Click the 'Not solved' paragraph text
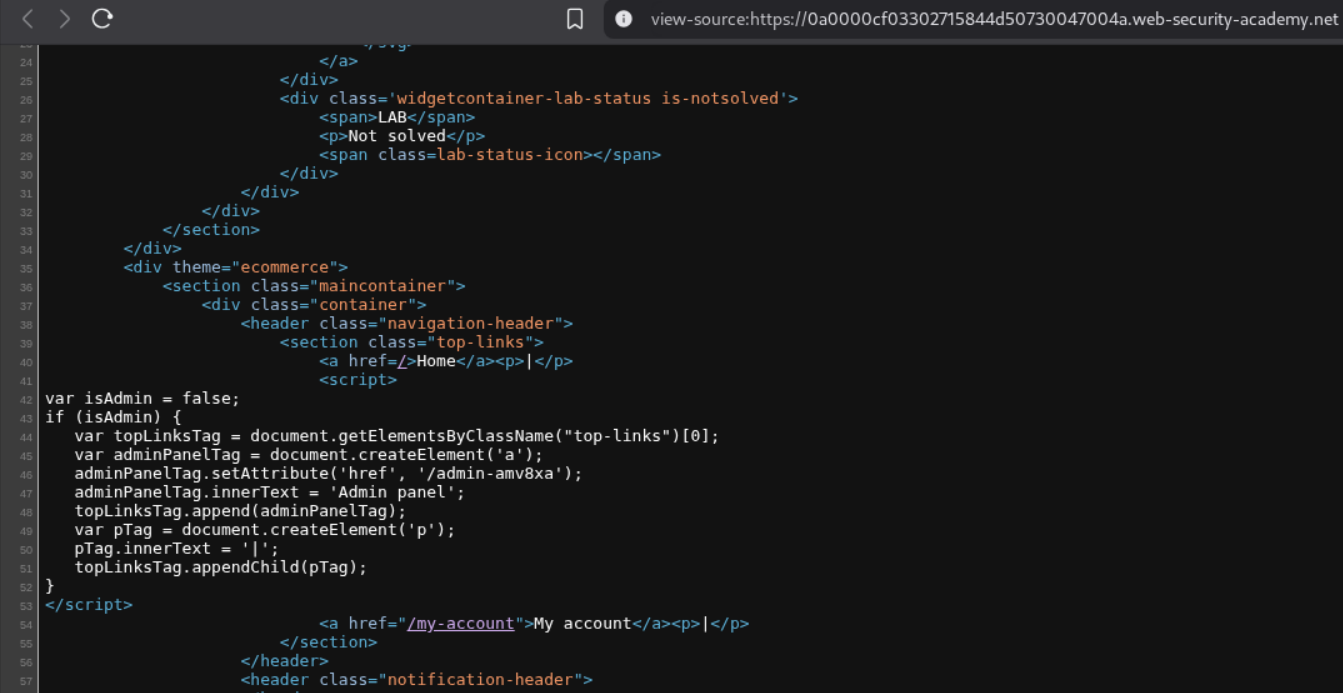1343x693 pixels. pyautogui.click(x=396, y=136)
